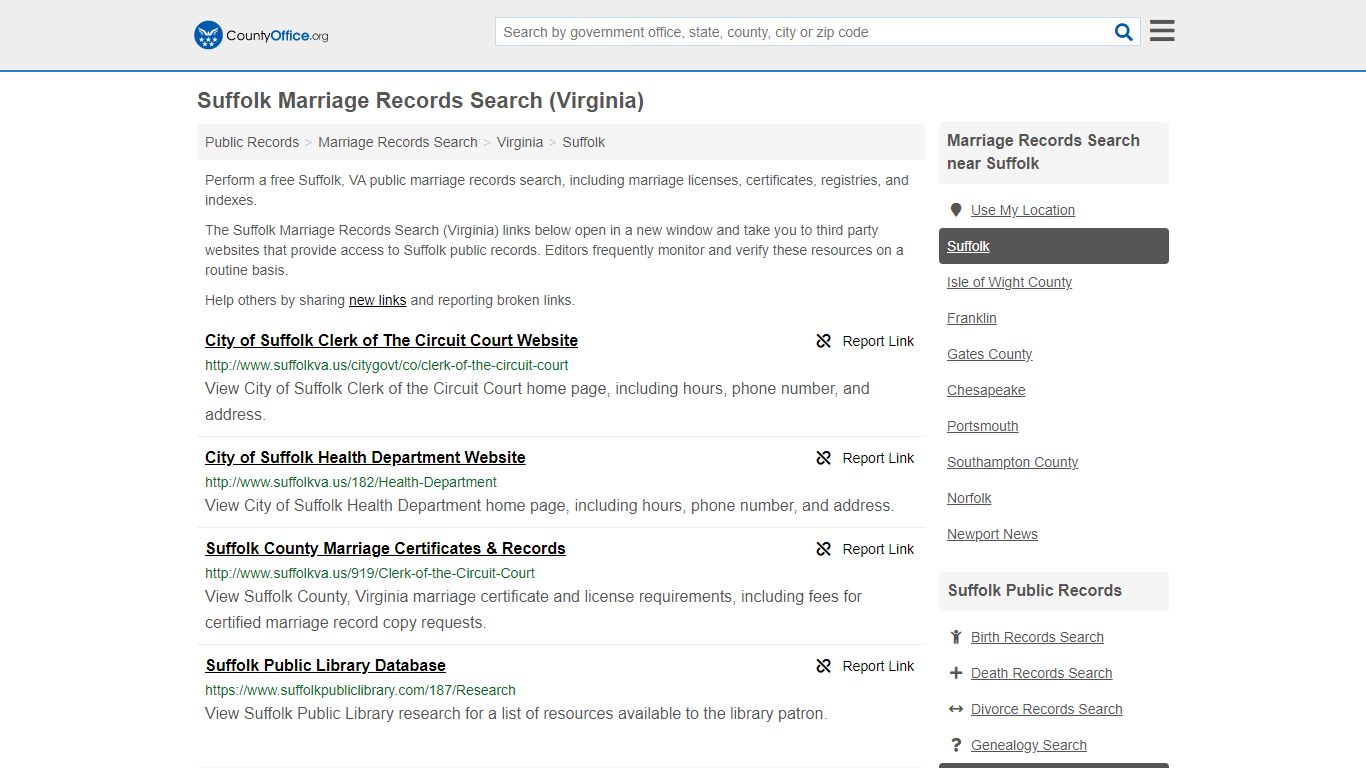Select Suffolk breadcrumb

tap(584, 142)
